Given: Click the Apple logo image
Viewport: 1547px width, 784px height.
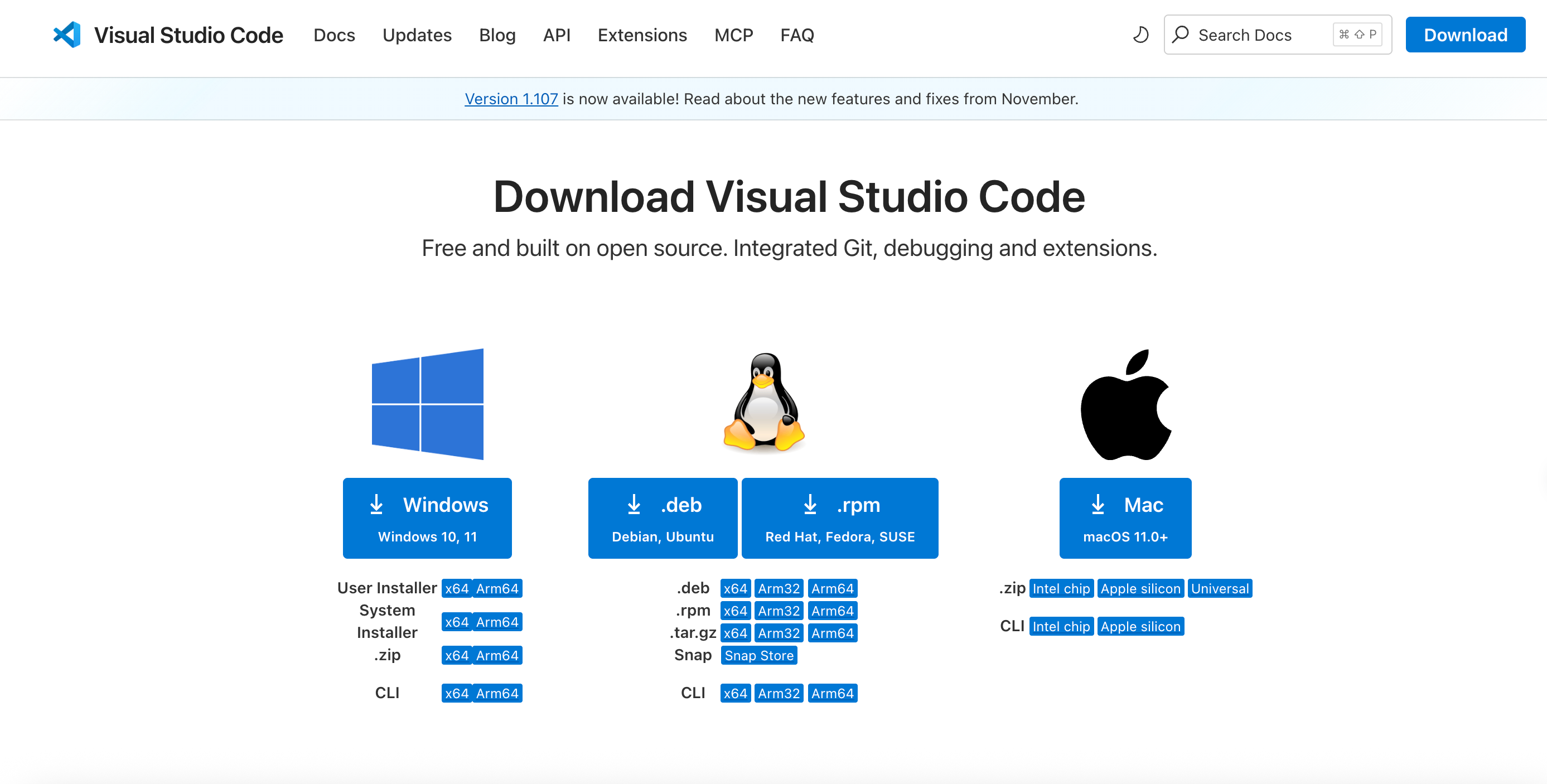Looking at the screenshot, I should (1125, 405).
